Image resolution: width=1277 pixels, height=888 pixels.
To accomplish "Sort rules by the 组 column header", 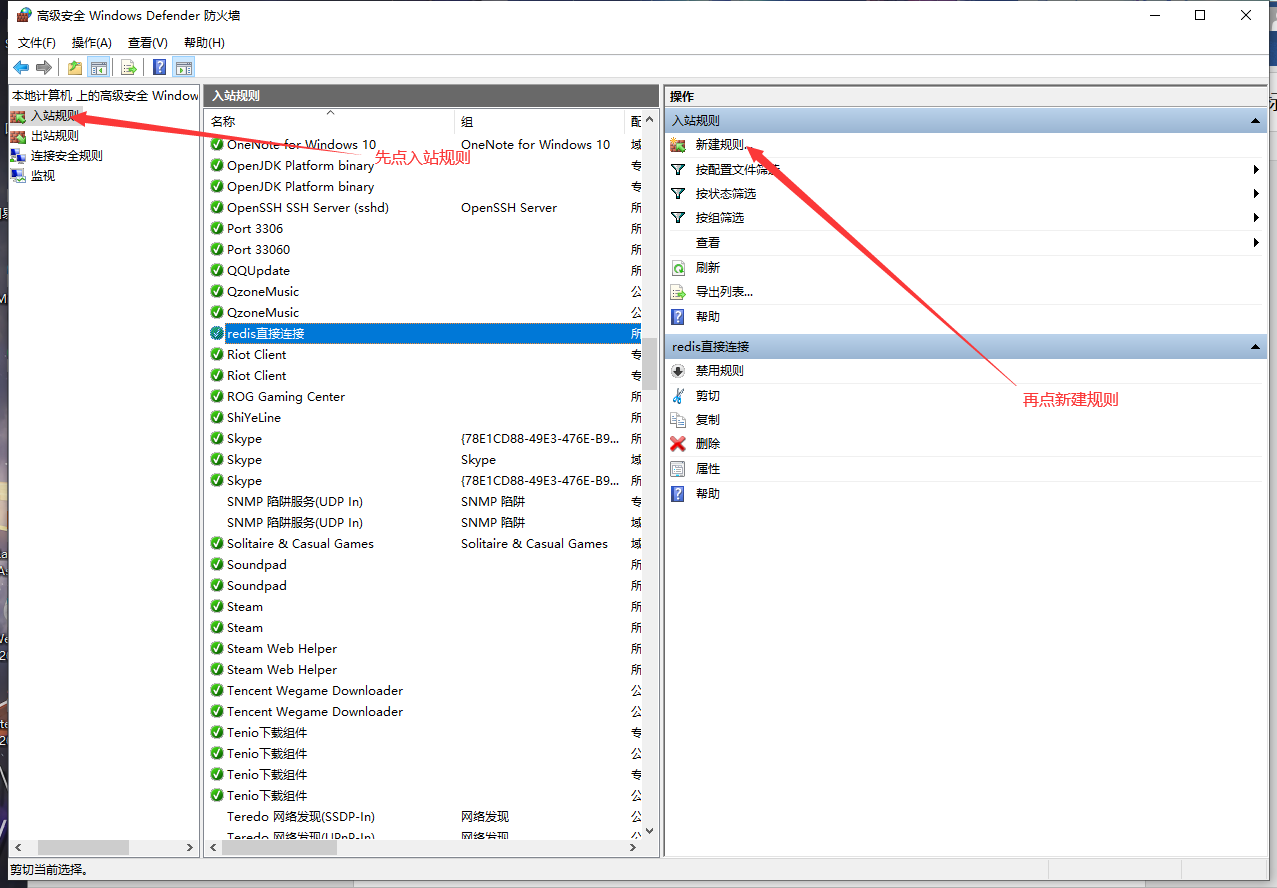I will pos(540,121).
